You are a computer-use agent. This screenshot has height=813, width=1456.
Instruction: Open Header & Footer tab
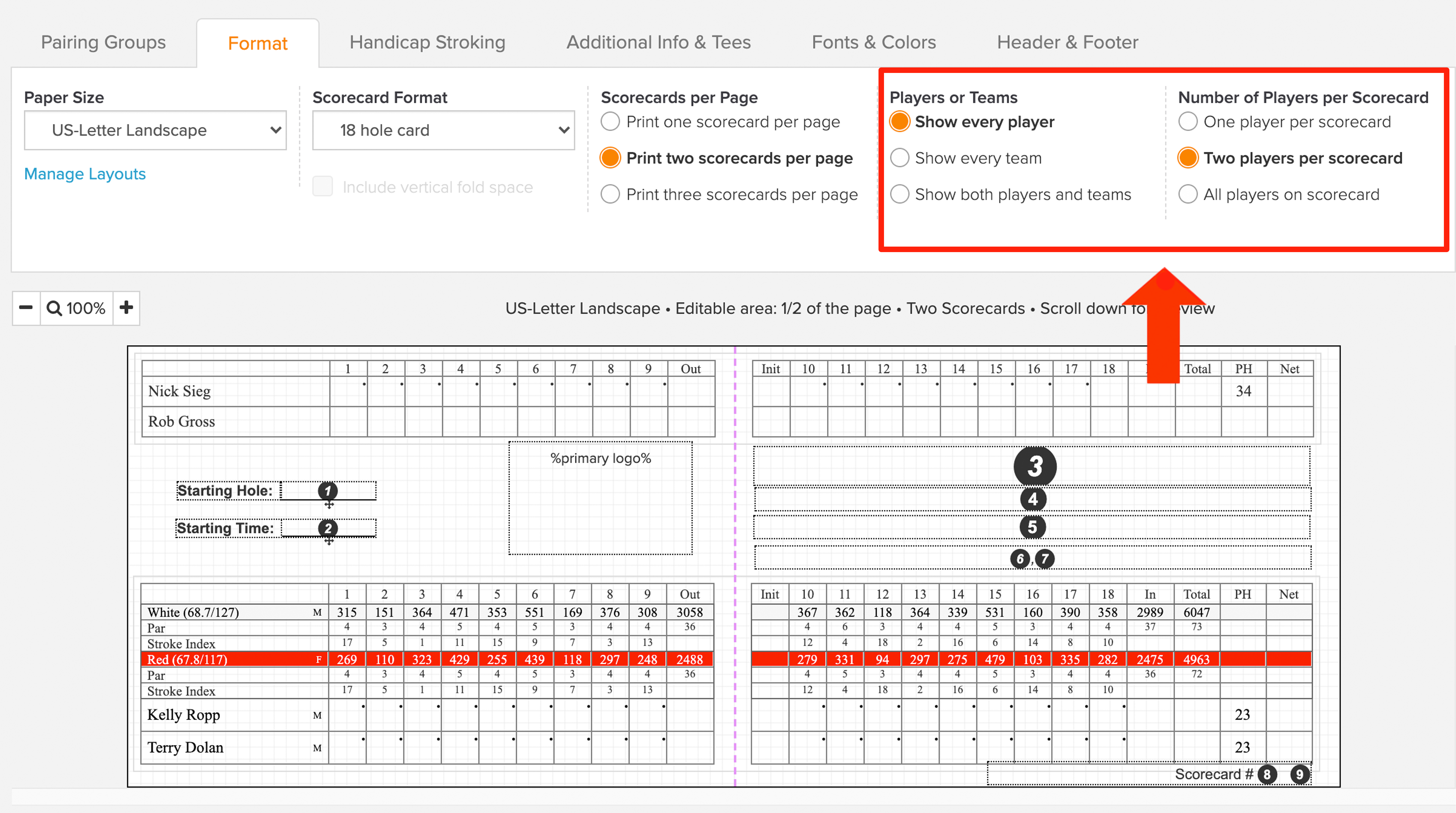[x=1067, y=42]
